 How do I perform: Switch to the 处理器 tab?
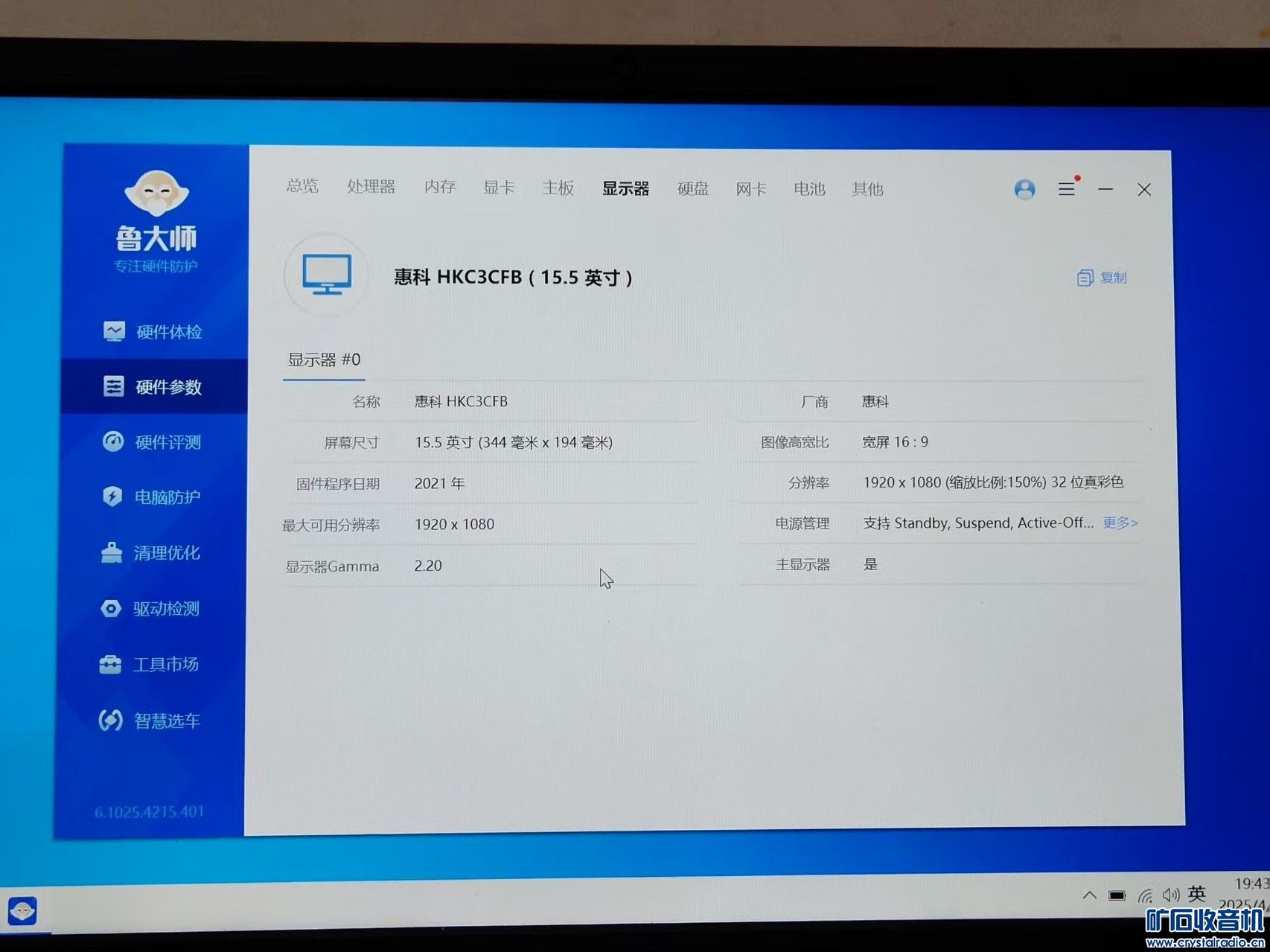coord(371,186)
